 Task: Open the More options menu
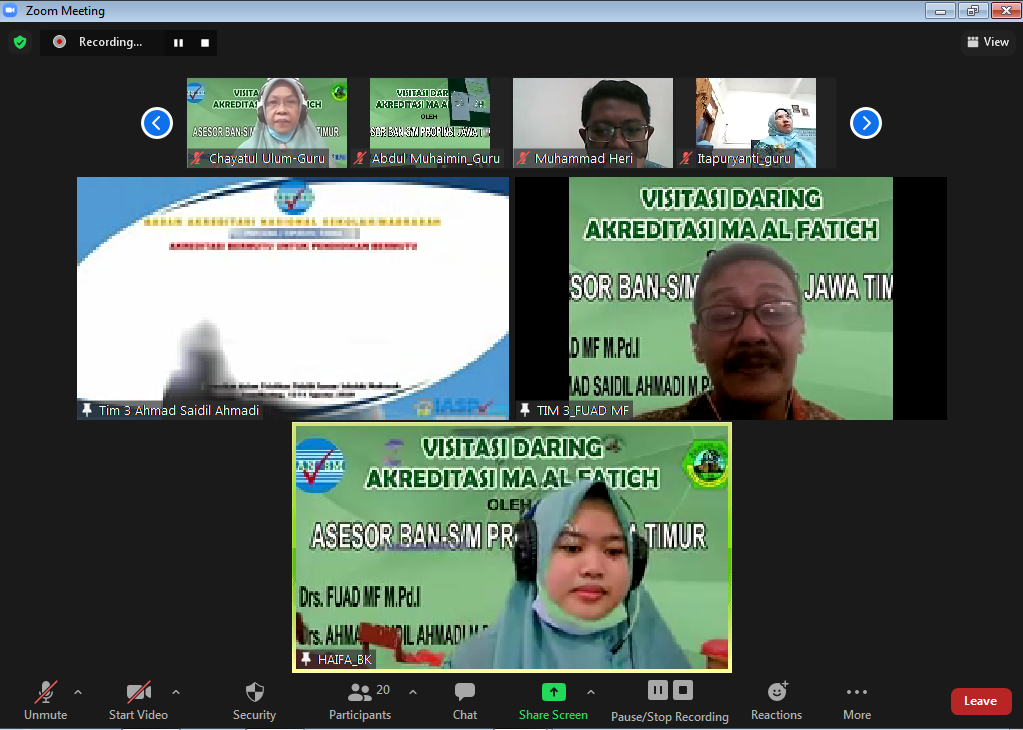point(856,699)
